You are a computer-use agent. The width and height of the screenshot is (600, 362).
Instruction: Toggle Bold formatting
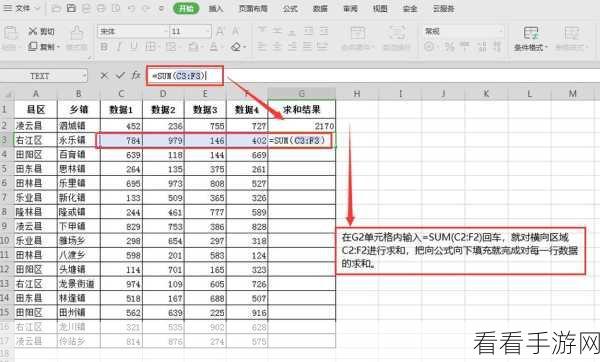pos(104,47)
